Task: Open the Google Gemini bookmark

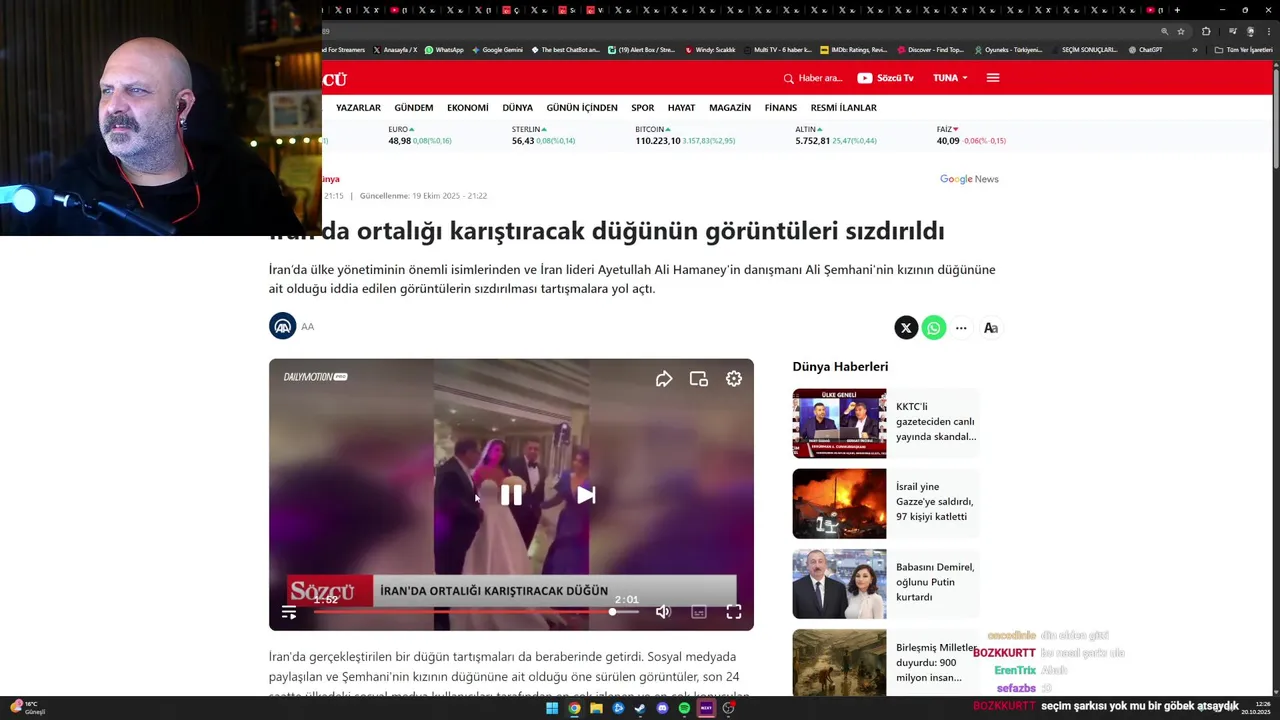Action: (497, 49)
